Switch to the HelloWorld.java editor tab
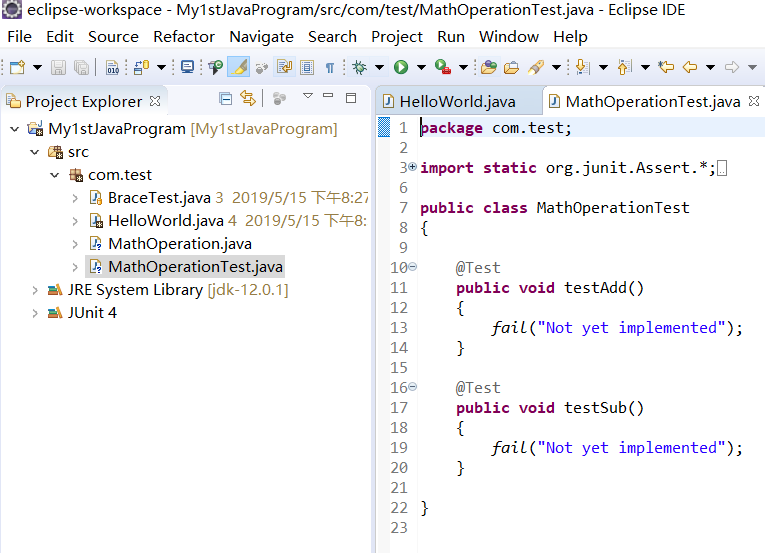Viewport: 765px width, 553px height. tap(457, 102)
